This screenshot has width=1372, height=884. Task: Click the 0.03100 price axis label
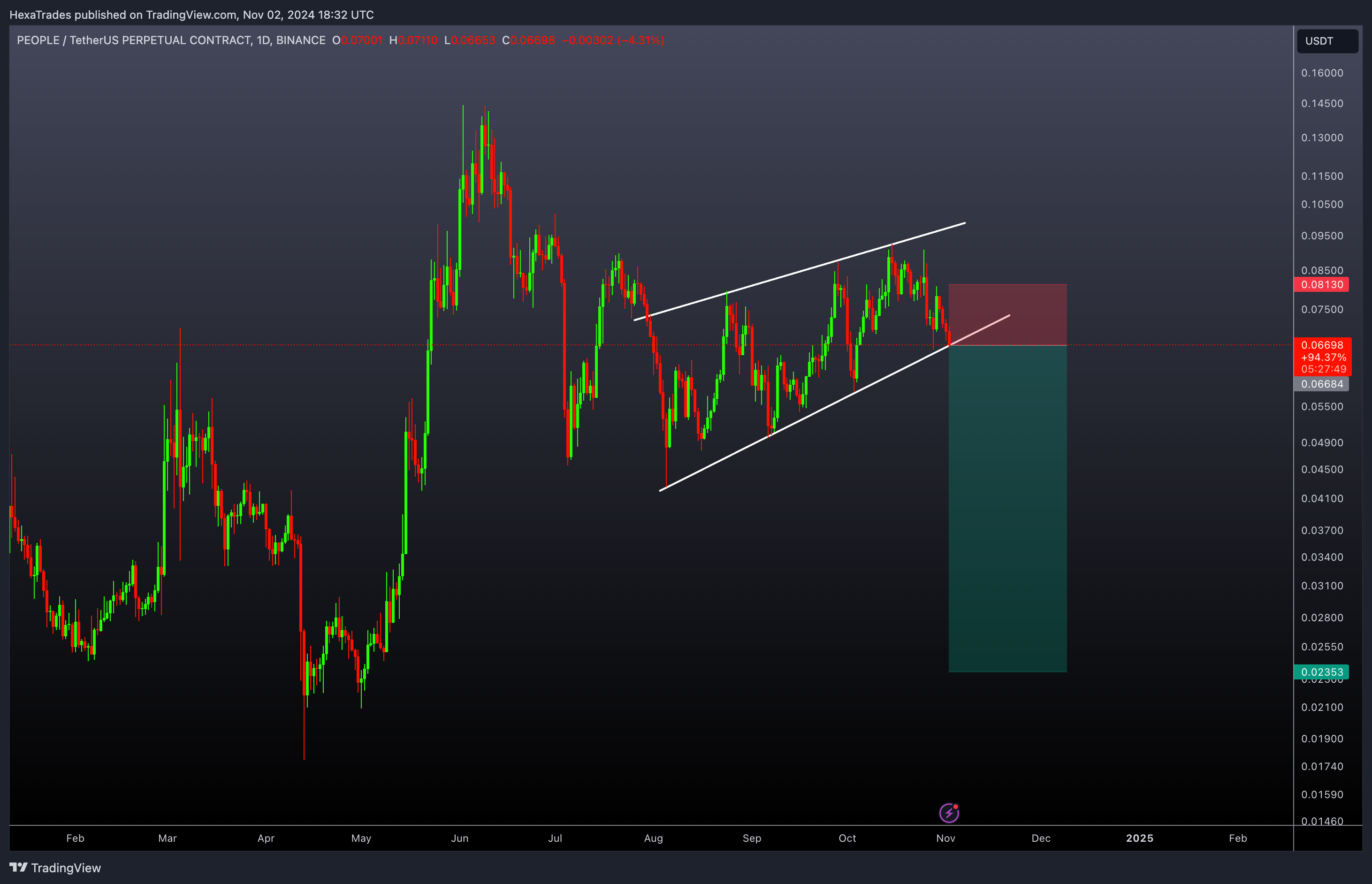click(1322, 586)
